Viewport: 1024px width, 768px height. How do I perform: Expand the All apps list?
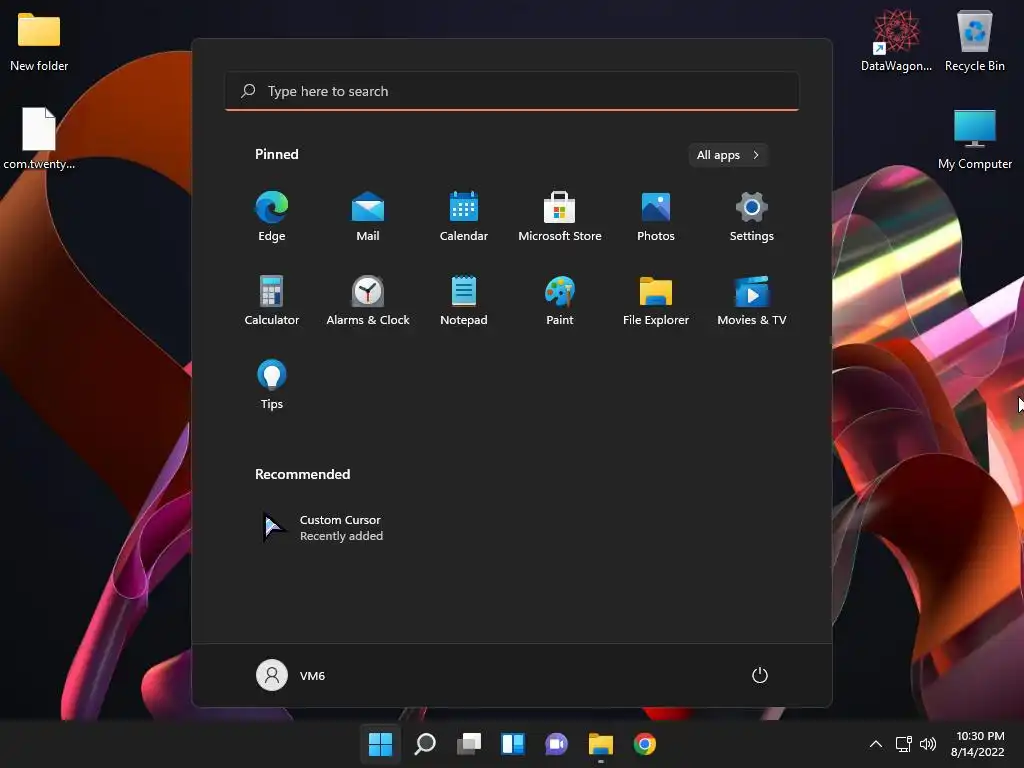[728, 155]
